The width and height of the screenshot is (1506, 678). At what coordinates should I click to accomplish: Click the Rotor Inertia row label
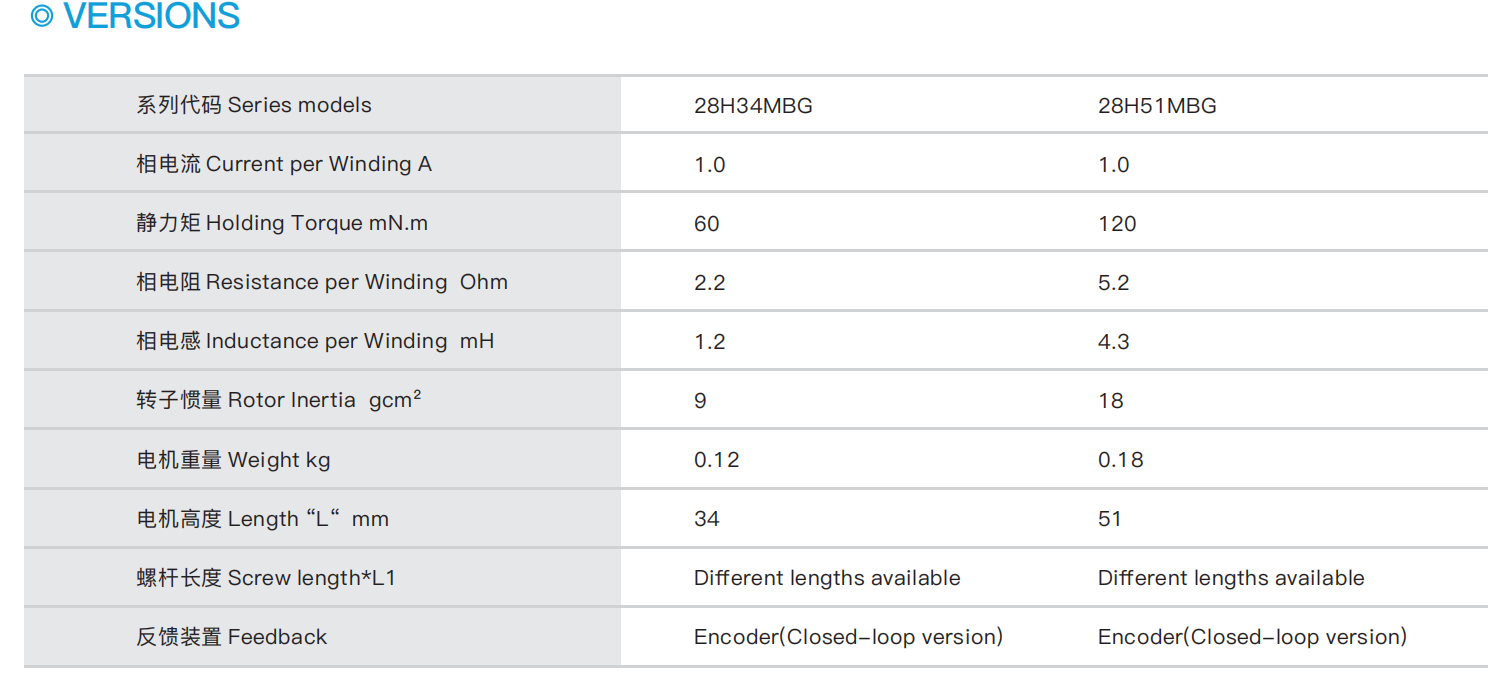click(x=279, y=400)
